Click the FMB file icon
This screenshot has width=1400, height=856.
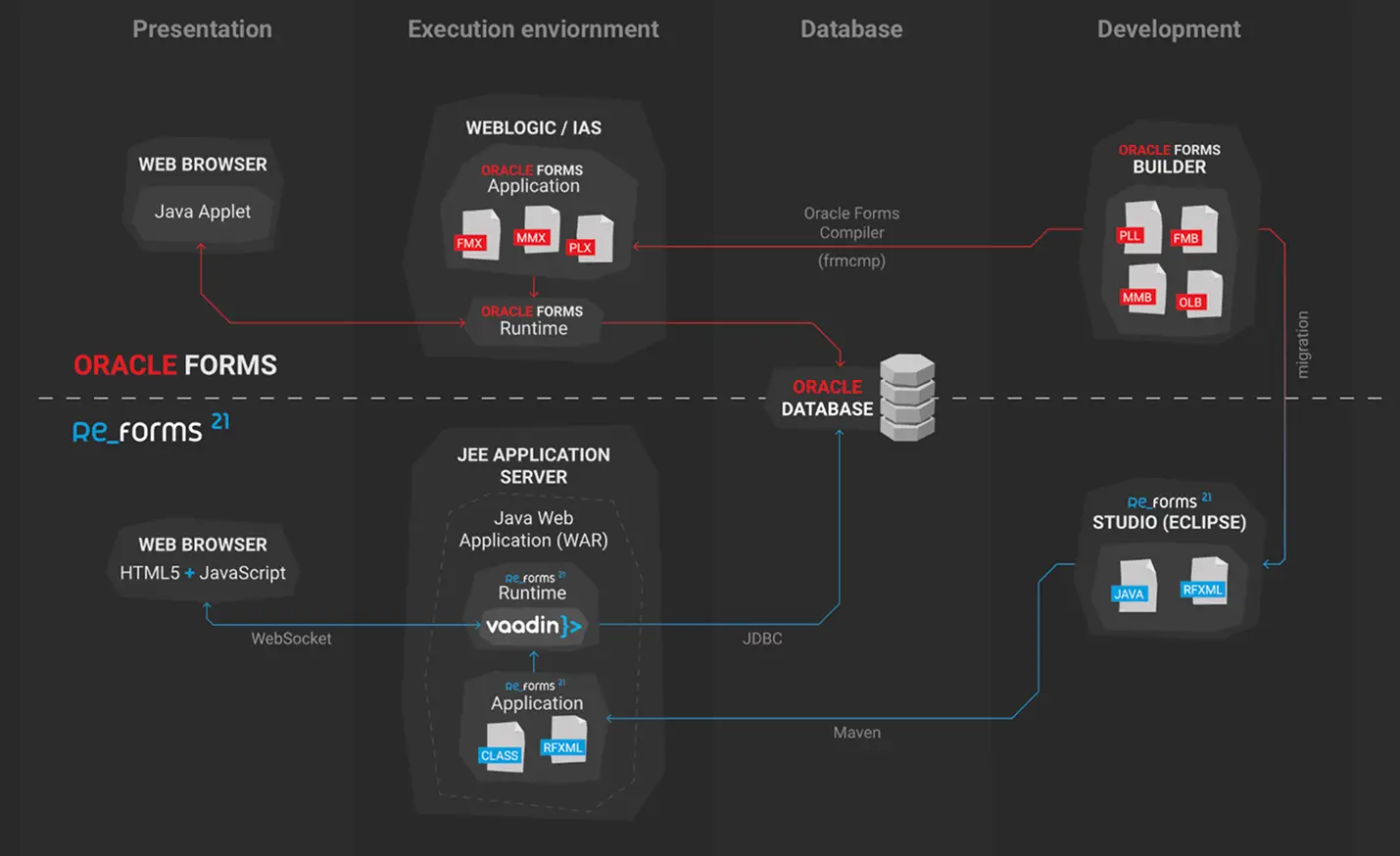click(x=1196, y=230)
